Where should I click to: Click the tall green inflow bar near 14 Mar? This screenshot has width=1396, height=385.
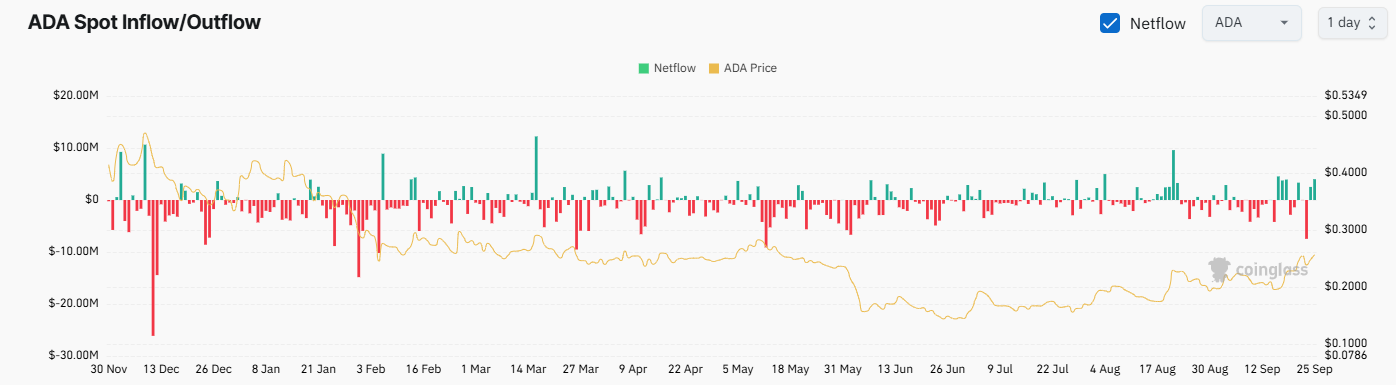pyautogui.click(x=536, y=168)
